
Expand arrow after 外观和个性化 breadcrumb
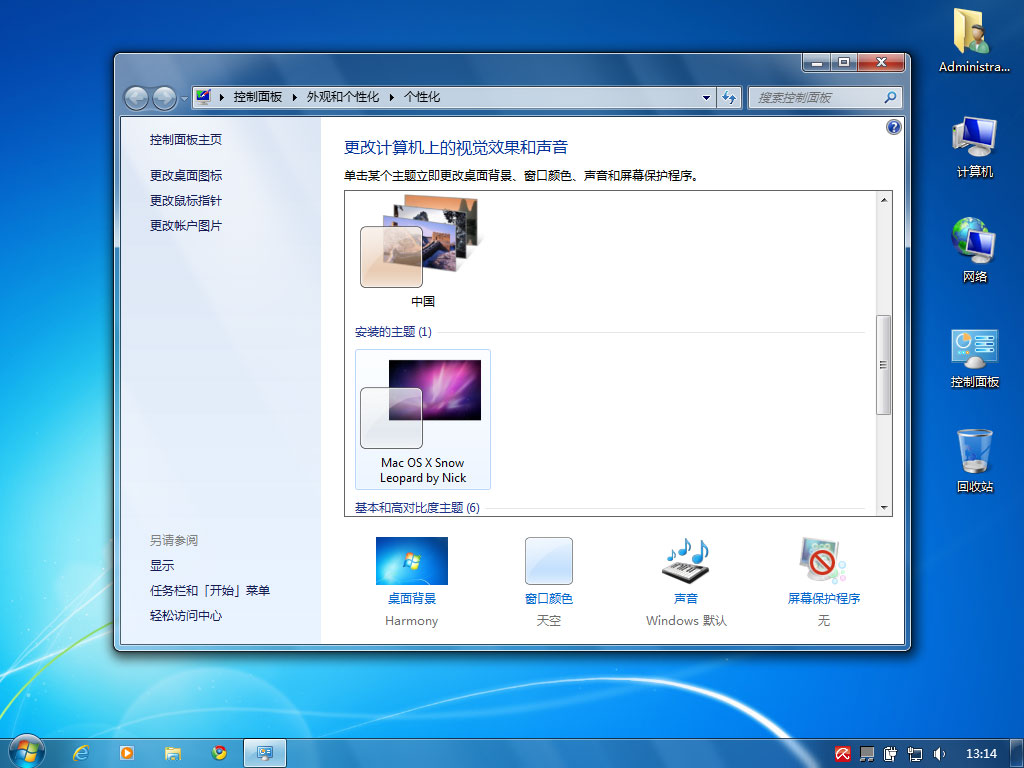(x=391, y=97)
